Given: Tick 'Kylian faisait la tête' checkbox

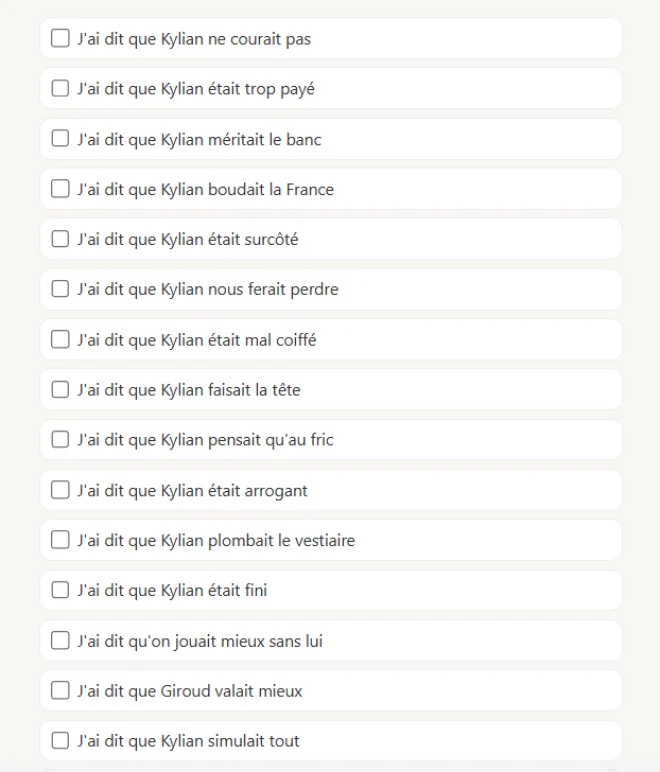Looking at the screenshot, I should click(x=60, y=389).
